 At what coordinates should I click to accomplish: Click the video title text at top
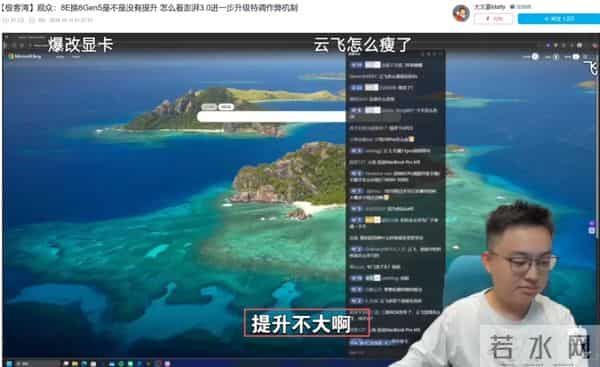coord(149,8)
